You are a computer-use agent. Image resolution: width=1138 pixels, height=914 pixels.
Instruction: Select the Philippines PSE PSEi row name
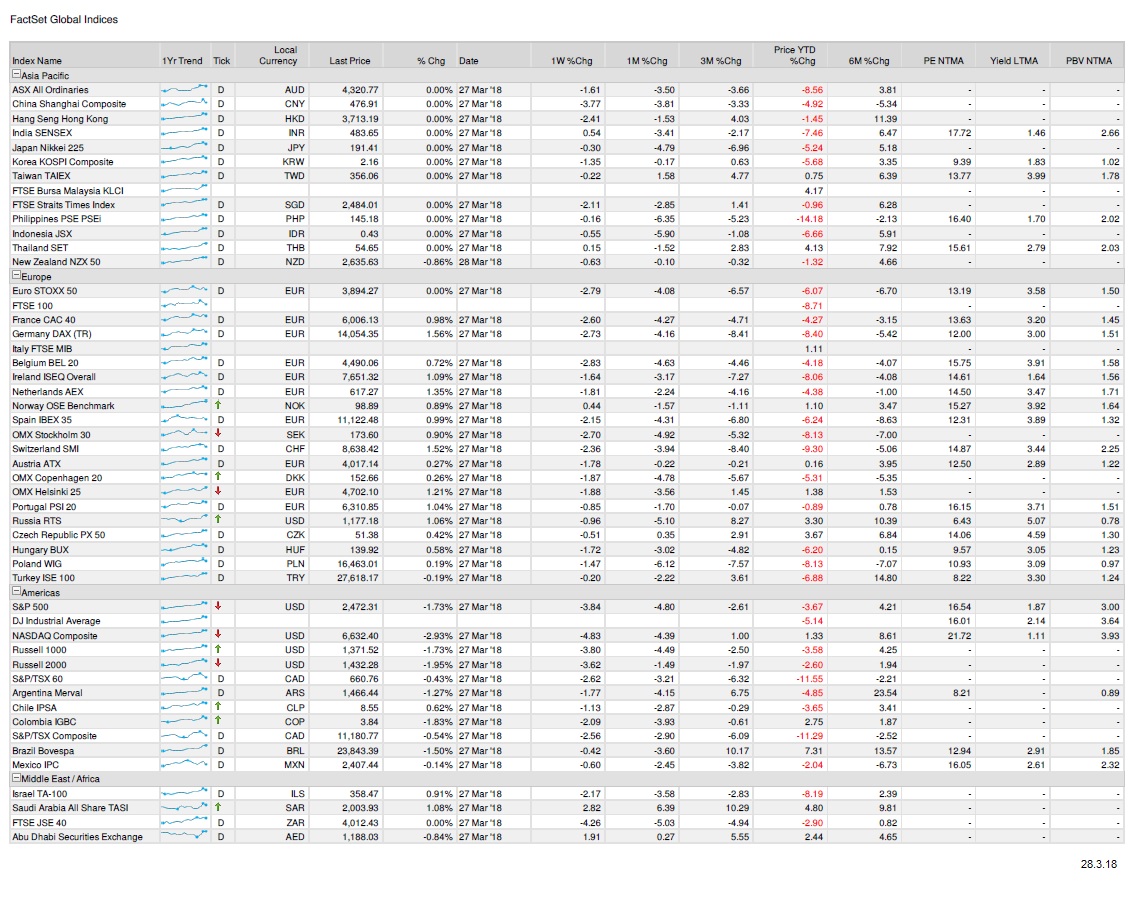57,219
